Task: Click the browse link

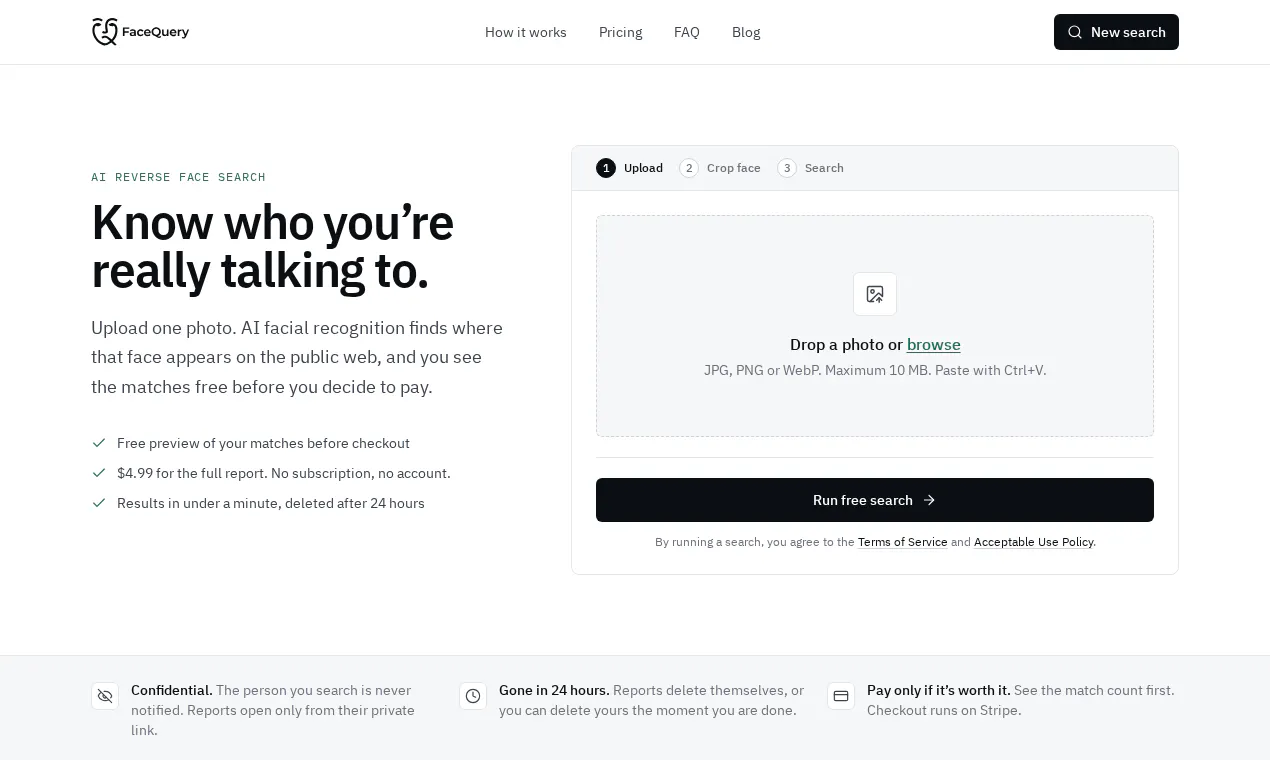Action: (x=934, y=345)
